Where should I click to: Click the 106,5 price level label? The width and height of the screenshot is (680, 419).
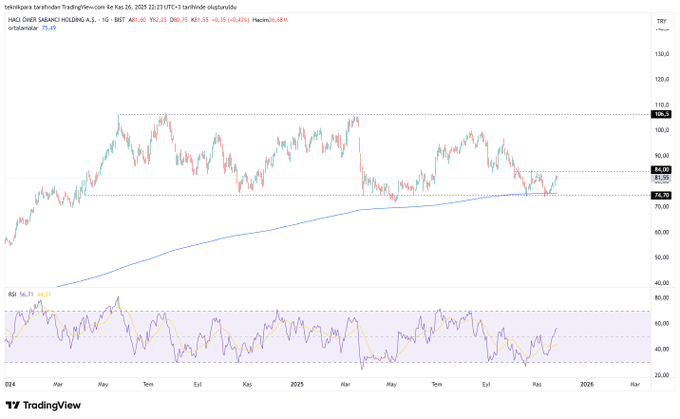coord(661,114)
